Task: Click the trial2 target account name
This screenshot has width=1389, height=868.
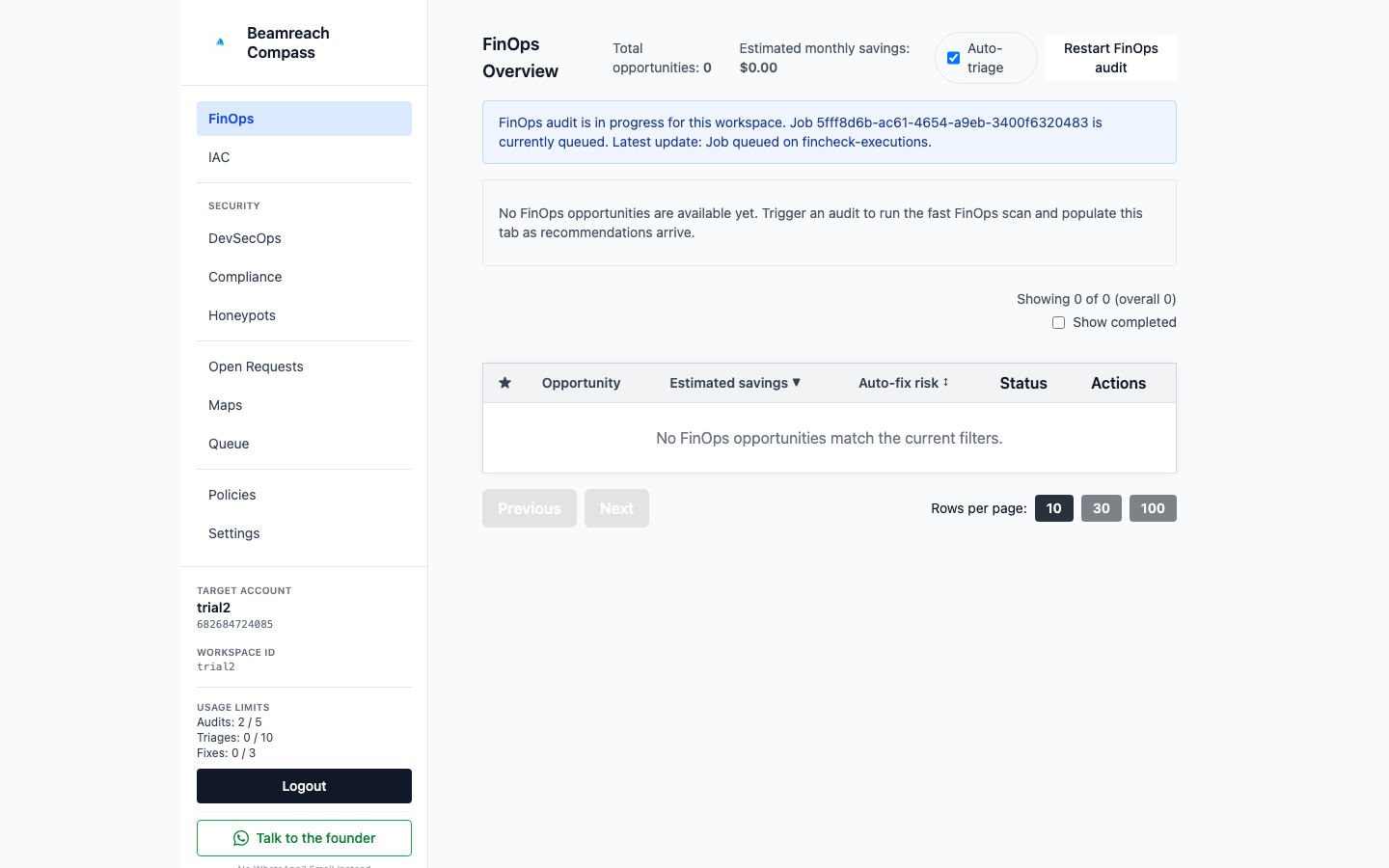Action: (x=213, y=608)
